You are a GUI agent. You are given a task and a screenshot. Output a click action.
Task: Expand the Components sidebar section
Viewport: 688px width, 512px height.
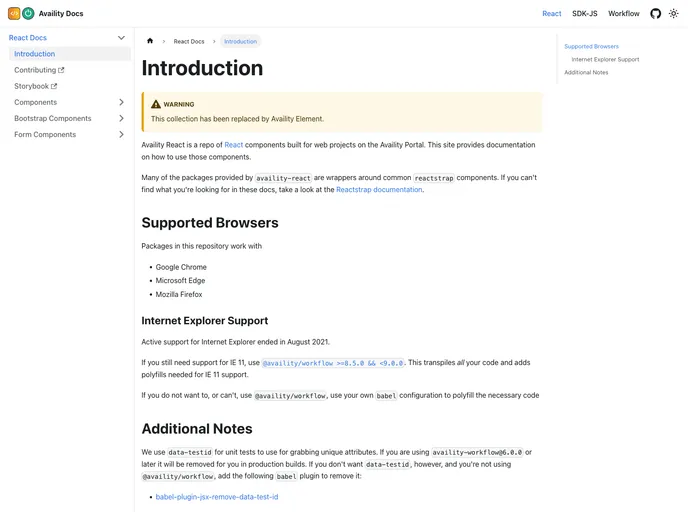(x=121, y=102)
